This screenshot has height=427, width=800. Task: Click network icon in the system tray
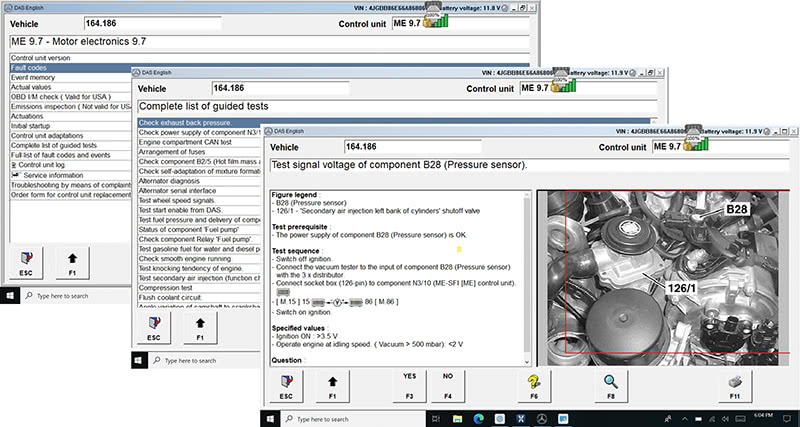(x=713, y=419)
